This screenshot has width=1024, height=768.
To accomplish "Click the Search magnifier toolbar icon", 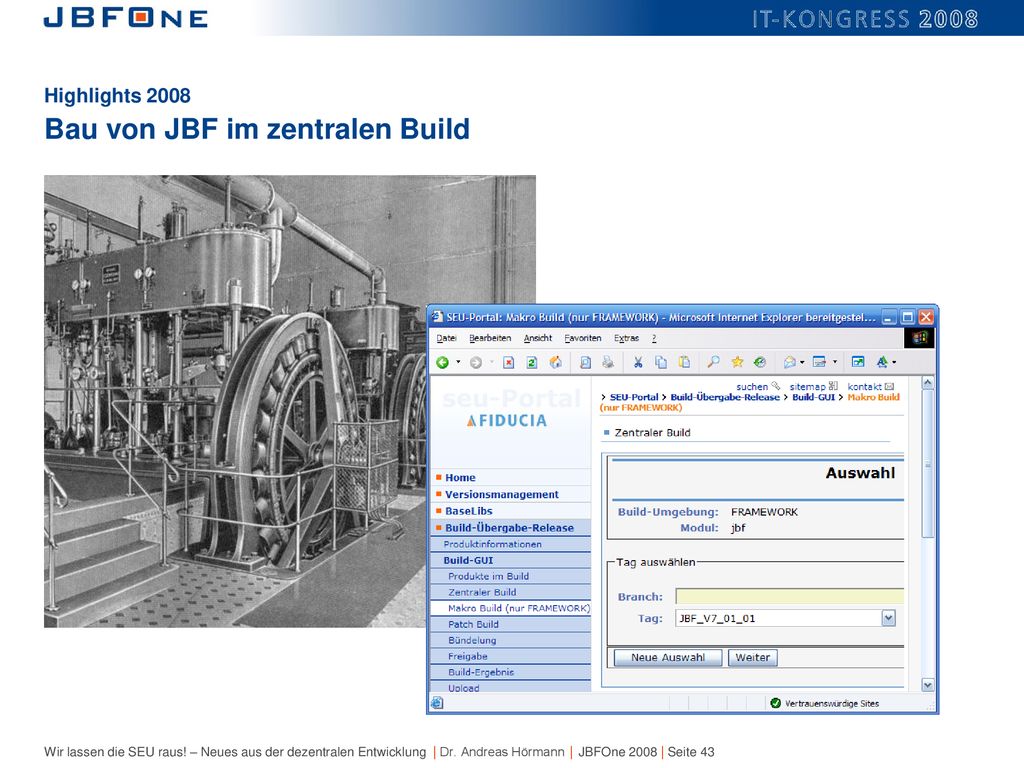I will tap(714, 361).
